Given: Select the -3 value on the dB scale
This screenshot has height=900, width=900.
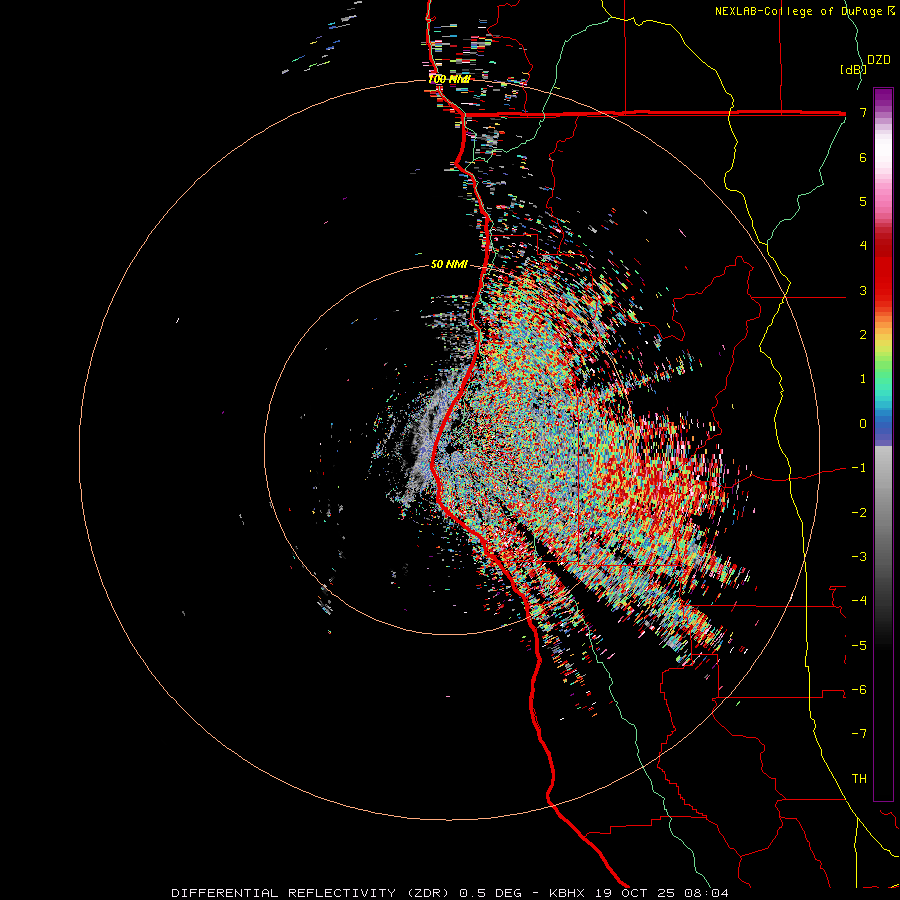Looking at the screenshot, I should tap(859, 557).
